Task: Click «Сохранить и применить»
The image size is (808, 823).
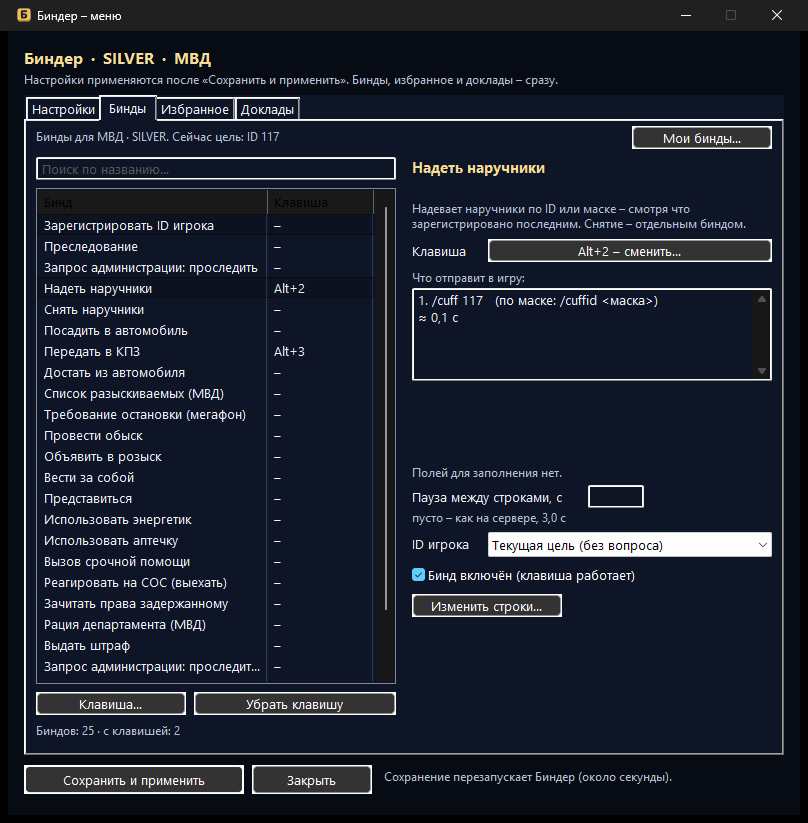Action: click(x=134, y=780)
